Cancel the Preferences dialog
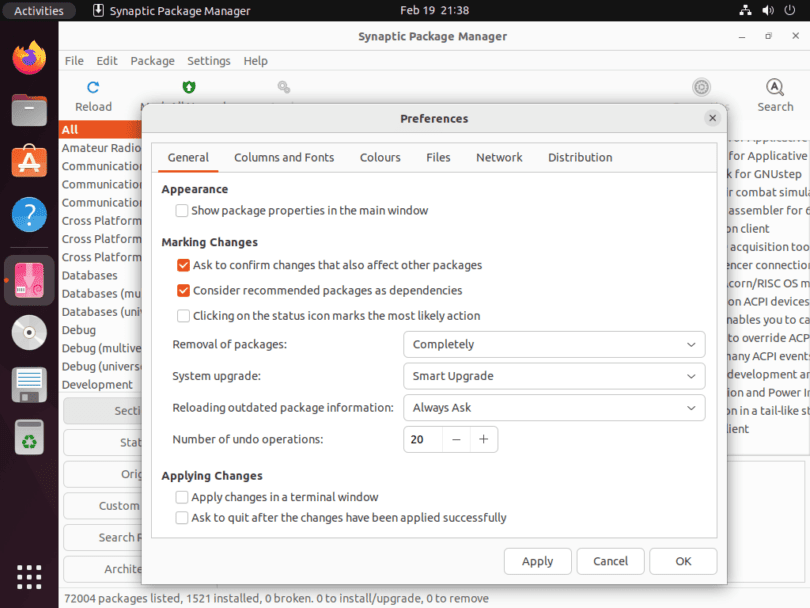This screenshot has height=608, width=810. click(x=610, y=561)
